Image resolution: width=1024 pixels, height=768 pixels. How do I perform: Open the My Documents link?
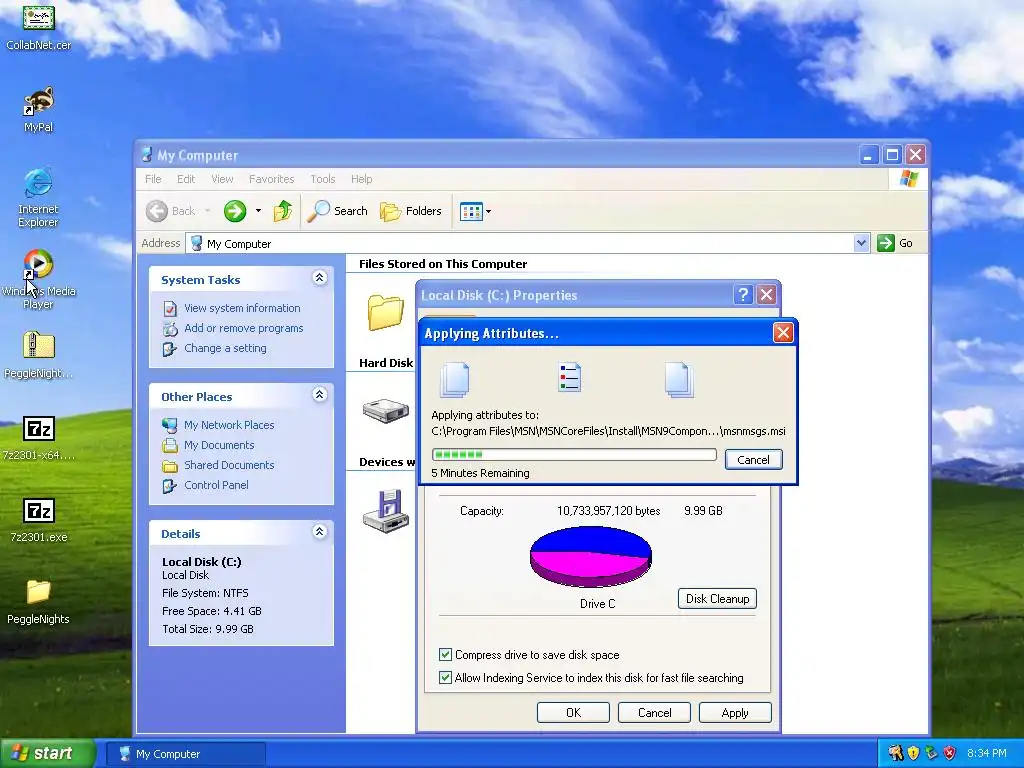(219, 445)
